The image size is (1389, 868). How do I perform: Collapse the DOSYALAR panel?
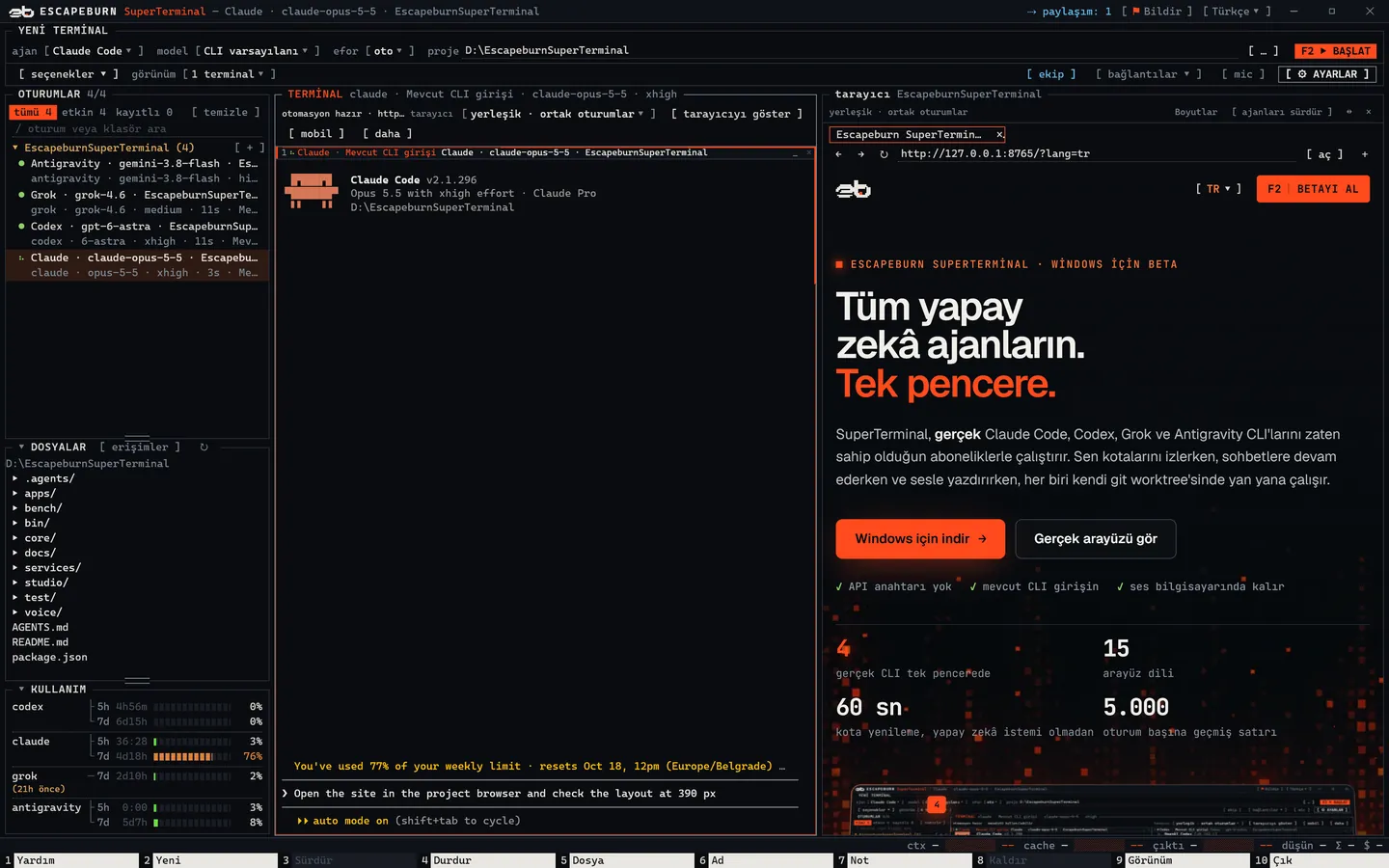21,448
